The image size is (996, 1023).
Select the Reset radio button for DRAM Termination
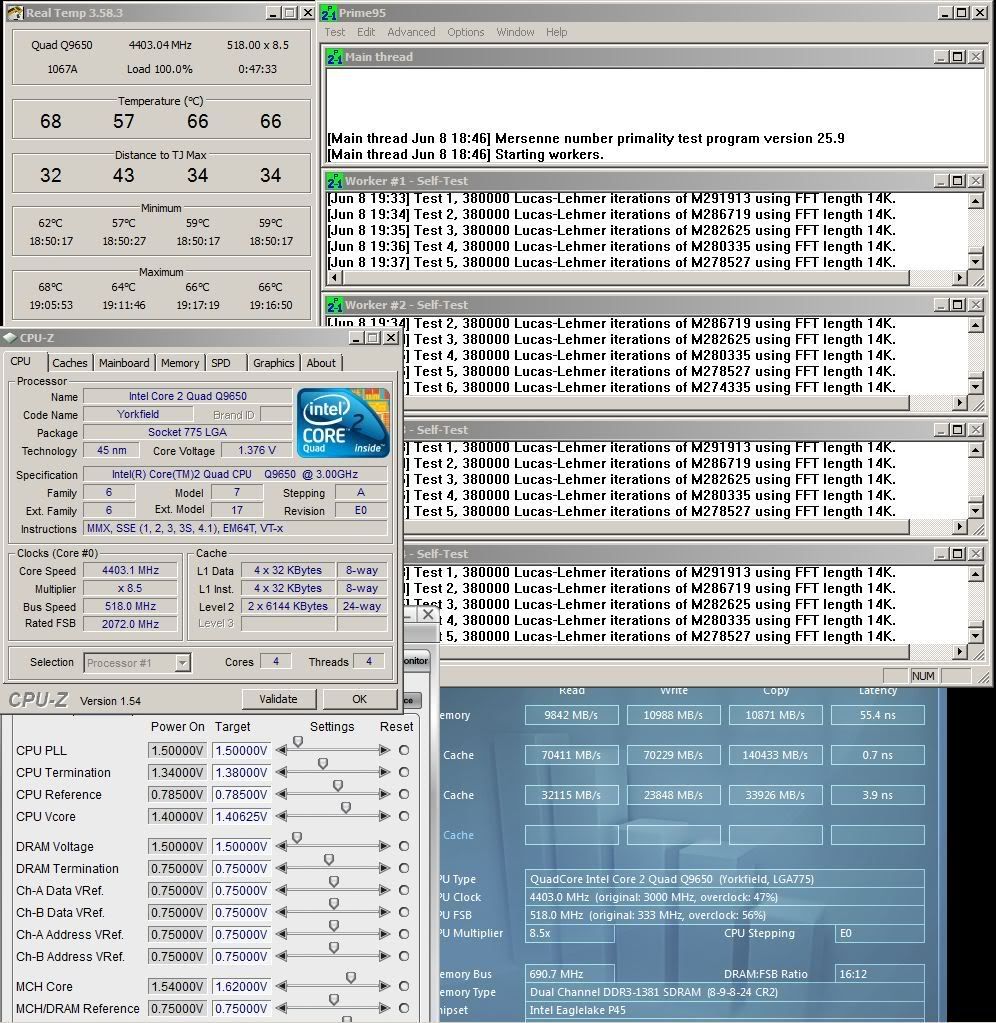(404, 868)
